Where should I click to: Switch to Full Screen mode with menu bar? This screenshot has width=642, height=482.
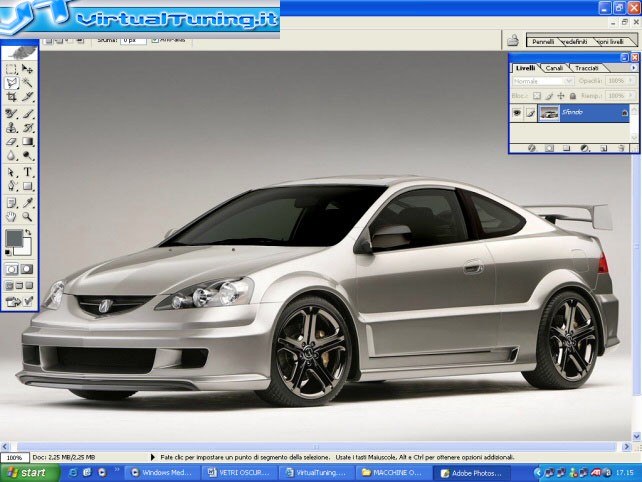click(x=19, y=285)
